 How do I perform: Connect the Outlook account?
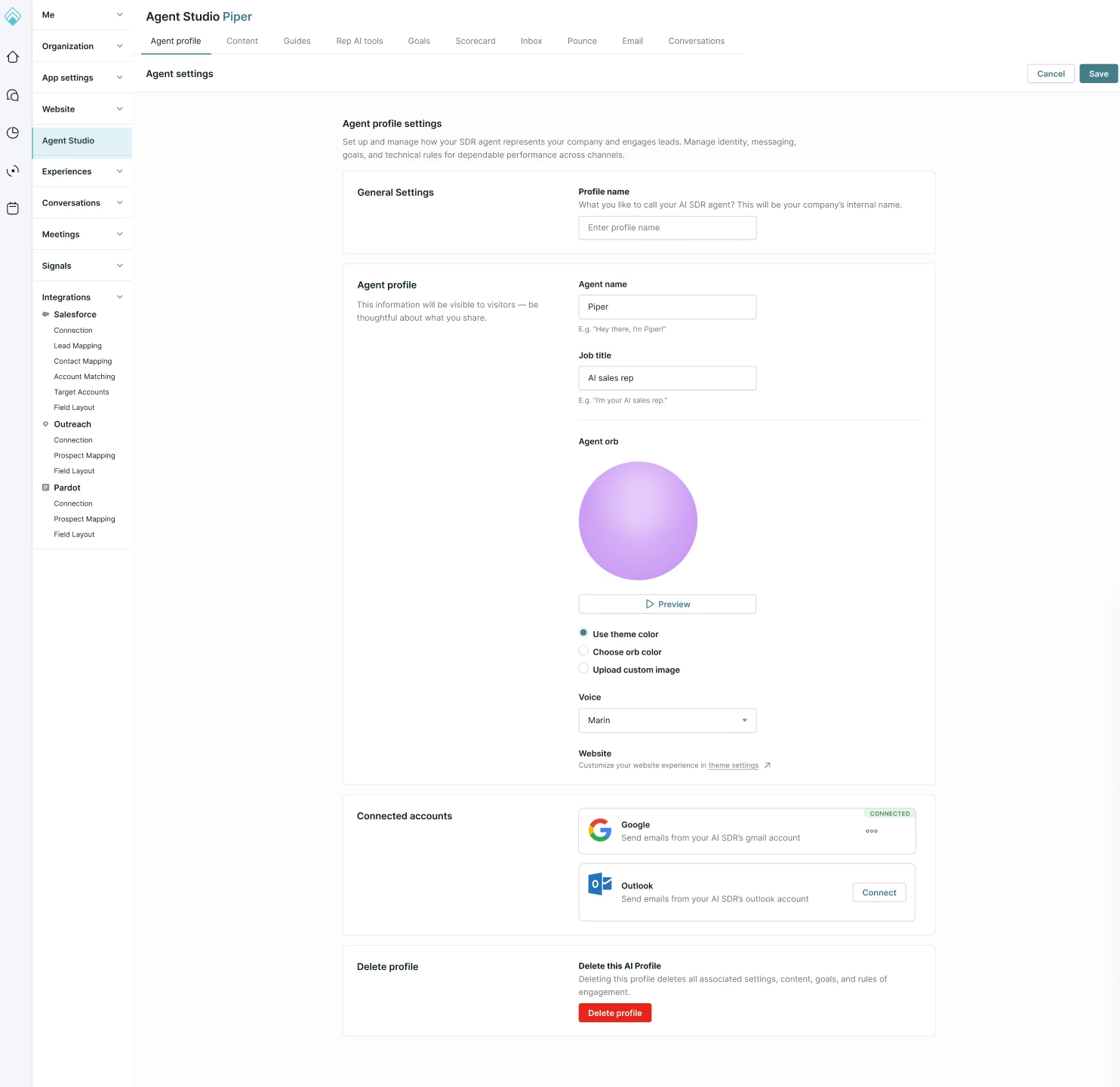pyautogui.click(x=879, y=892)
